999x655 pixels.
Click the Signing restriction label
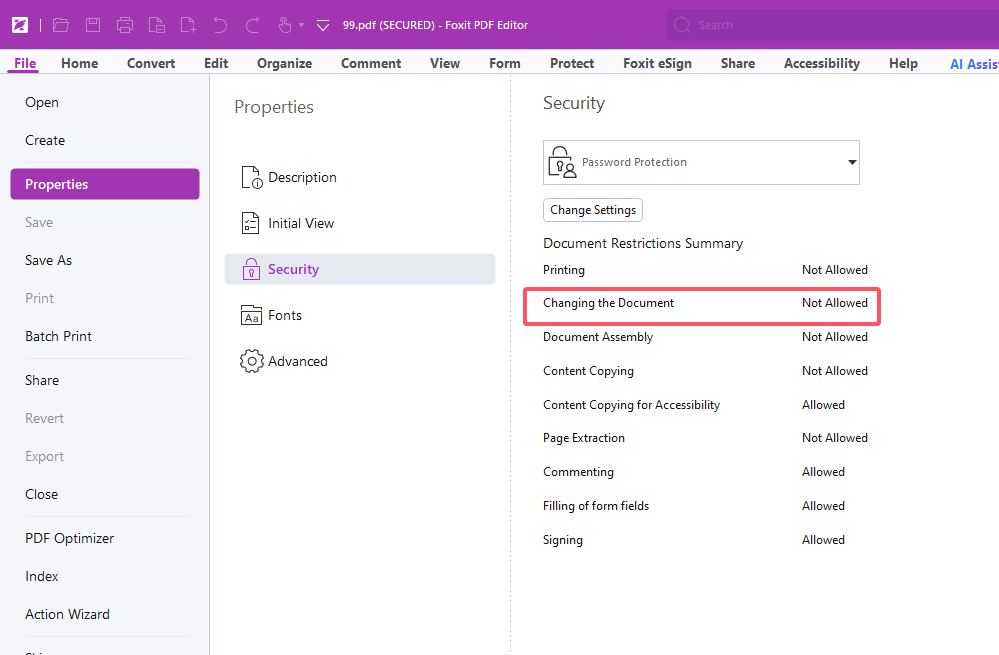point(563,540)
